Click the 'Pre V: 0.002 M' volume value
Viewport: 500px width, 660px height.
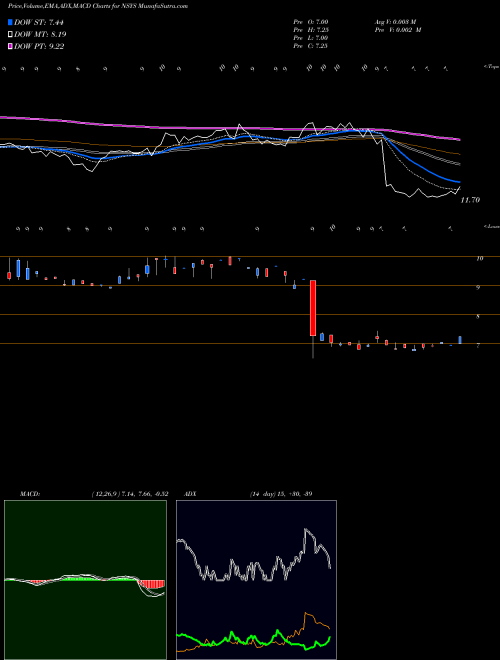click(398, 30)
